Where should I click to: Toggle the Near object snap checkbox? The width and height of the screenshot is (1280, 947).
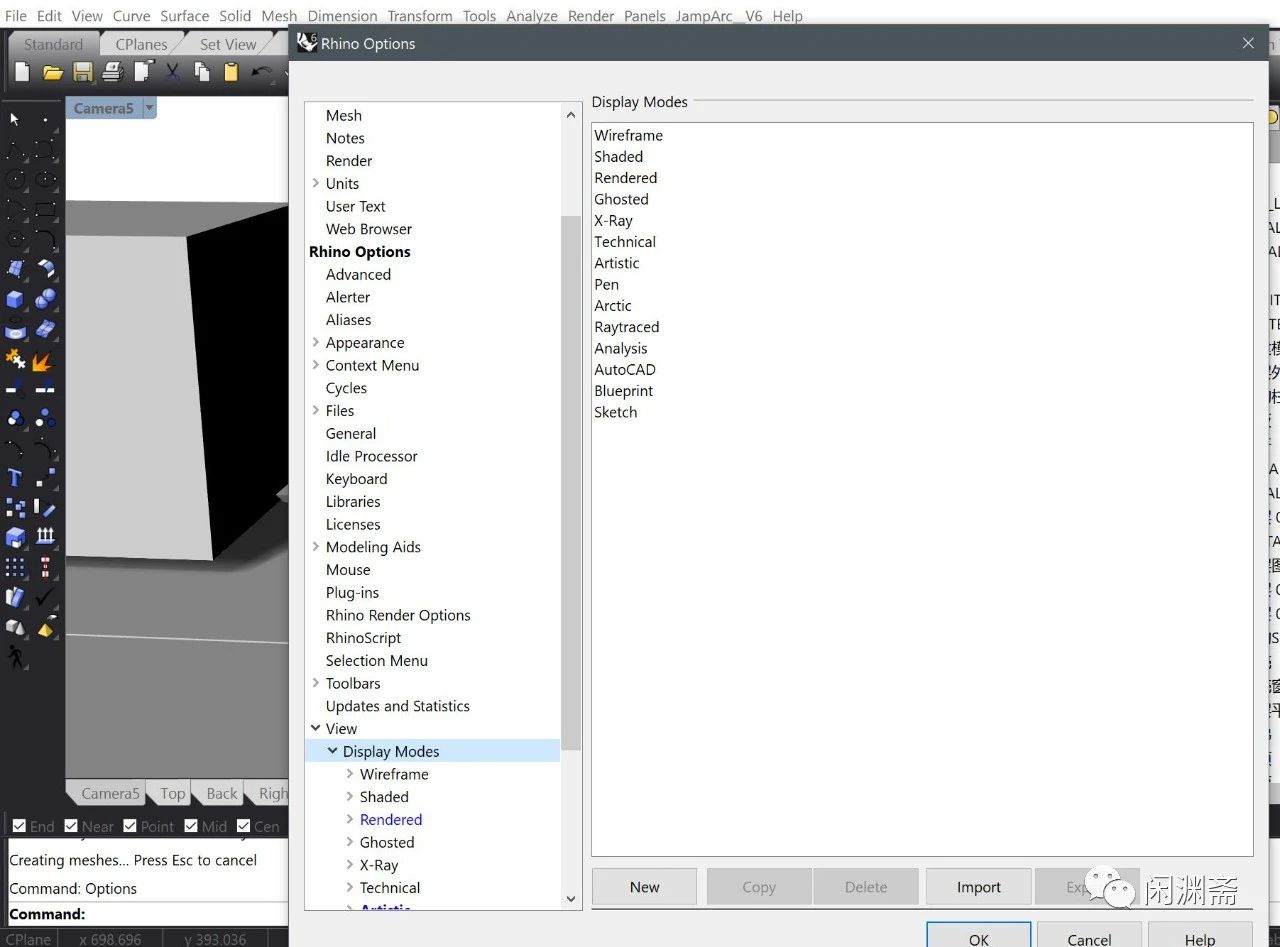coord(71,826)
